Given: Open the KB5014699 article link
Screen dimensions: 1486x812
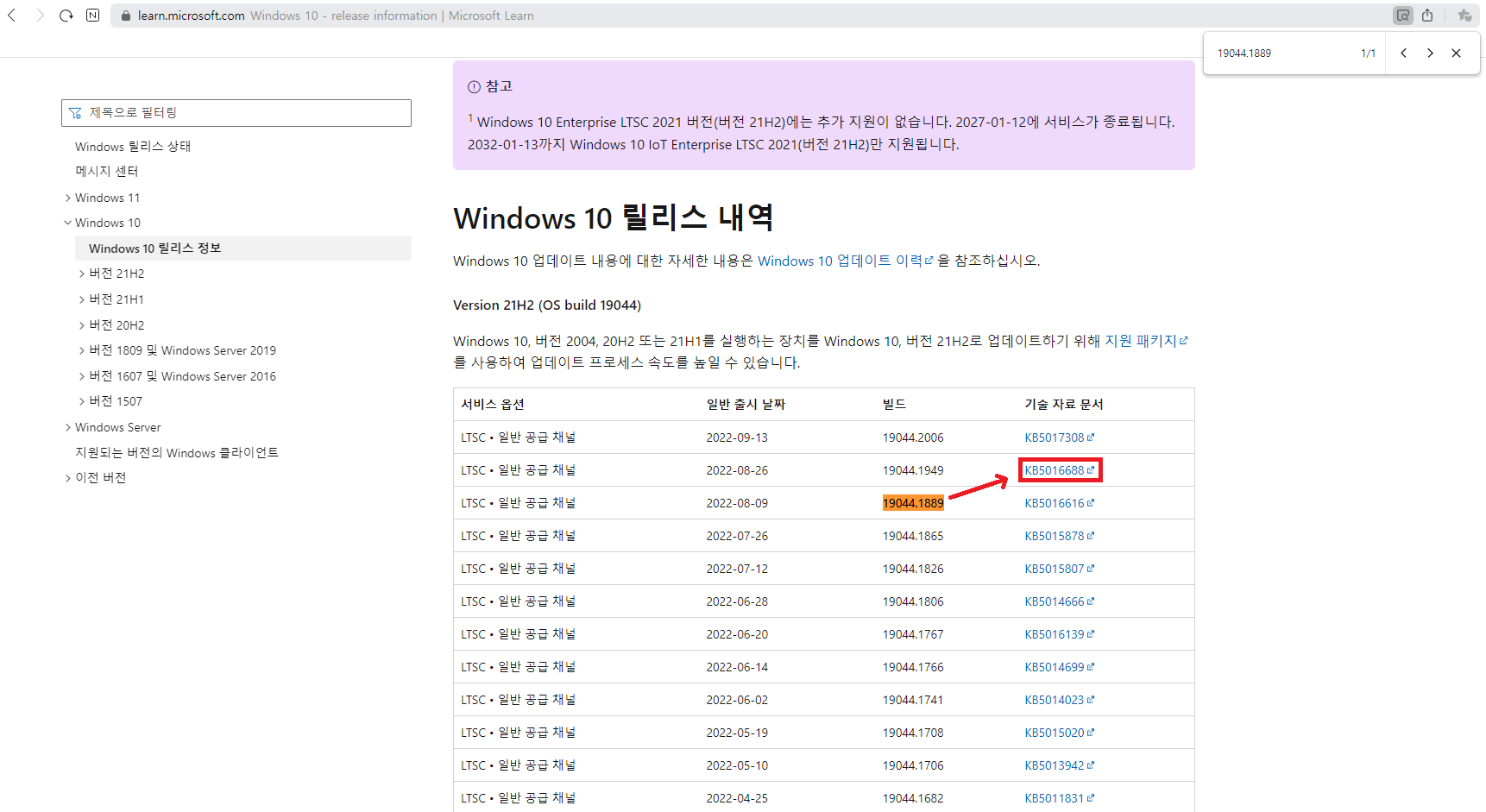Looking at the screenshot, I should click(x=1059, y=667).
